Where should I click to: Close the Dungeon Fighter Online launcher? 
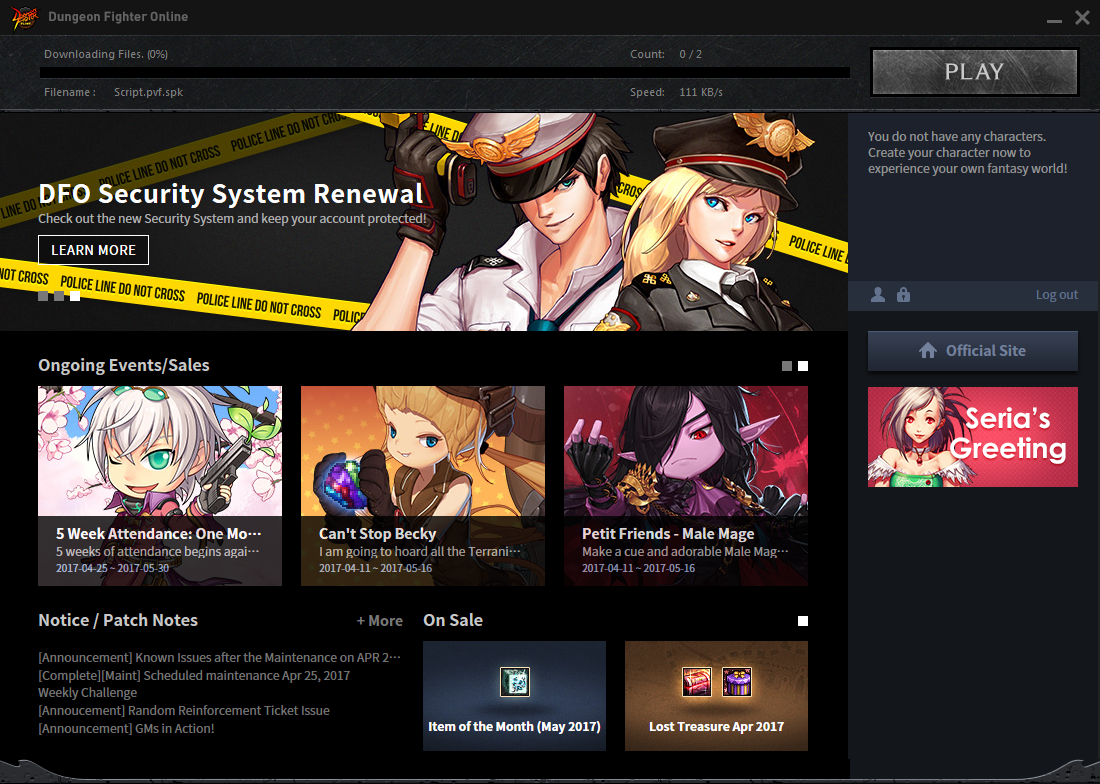click(x=1082, y=18)
